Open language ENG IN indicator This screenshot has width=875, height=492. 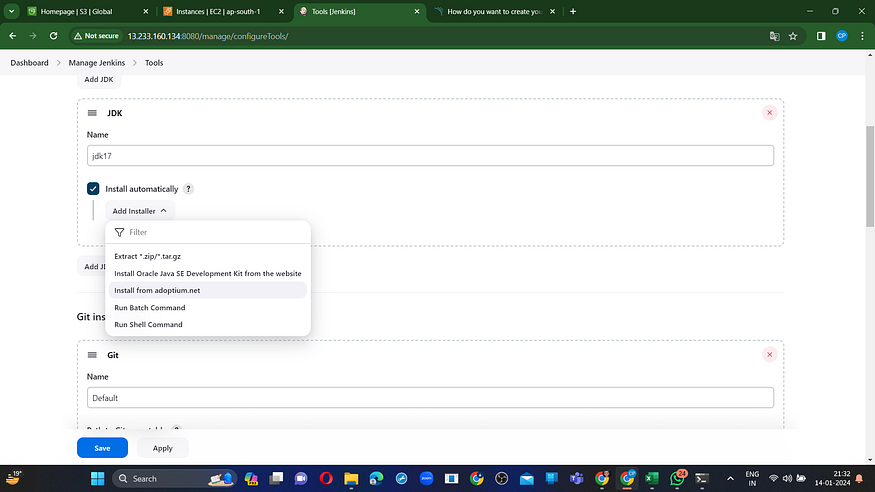point(752,479)
